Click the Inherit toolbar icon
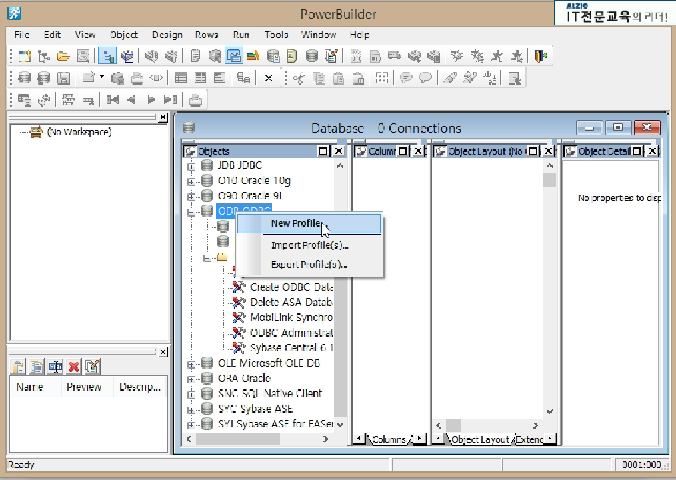The width and height of the screenshot is (676, 480). click(44, 56)
